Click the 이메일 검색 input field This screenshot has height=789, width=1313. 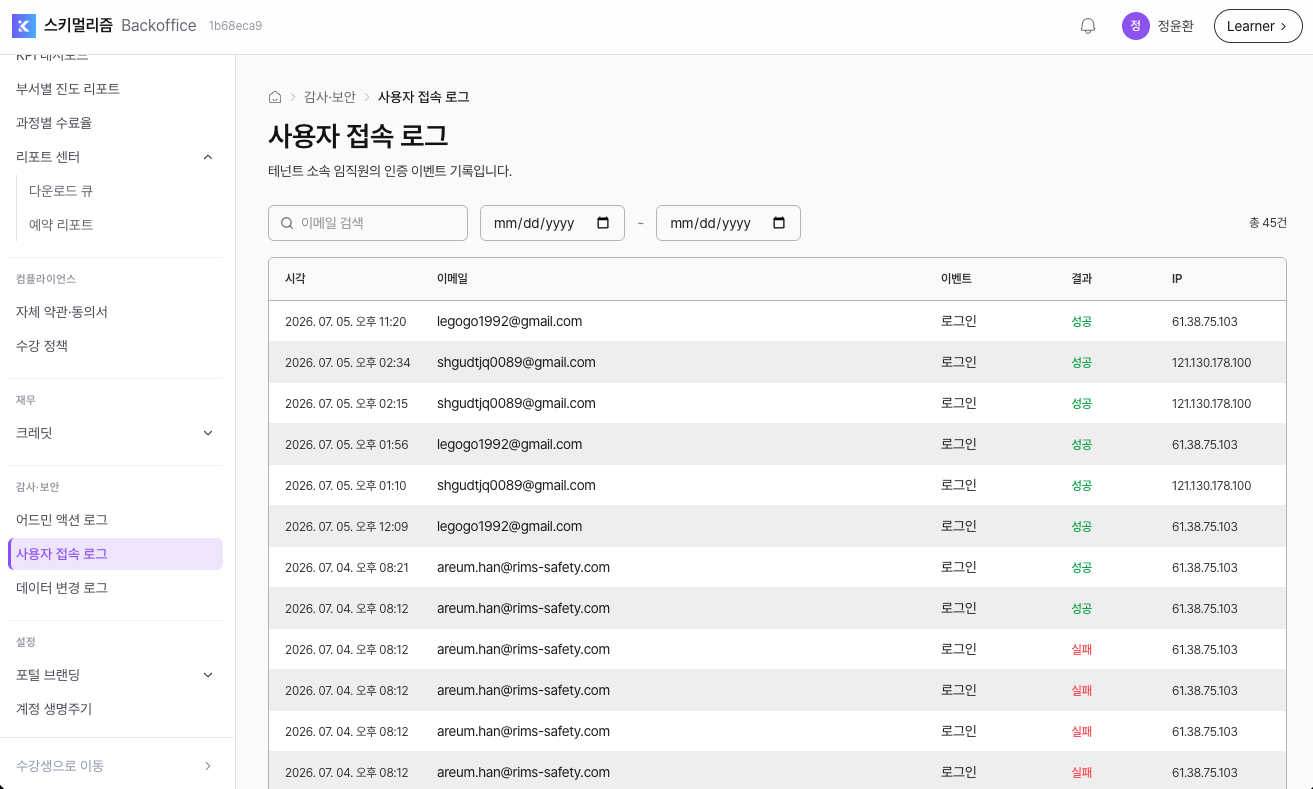click(368, 223)
